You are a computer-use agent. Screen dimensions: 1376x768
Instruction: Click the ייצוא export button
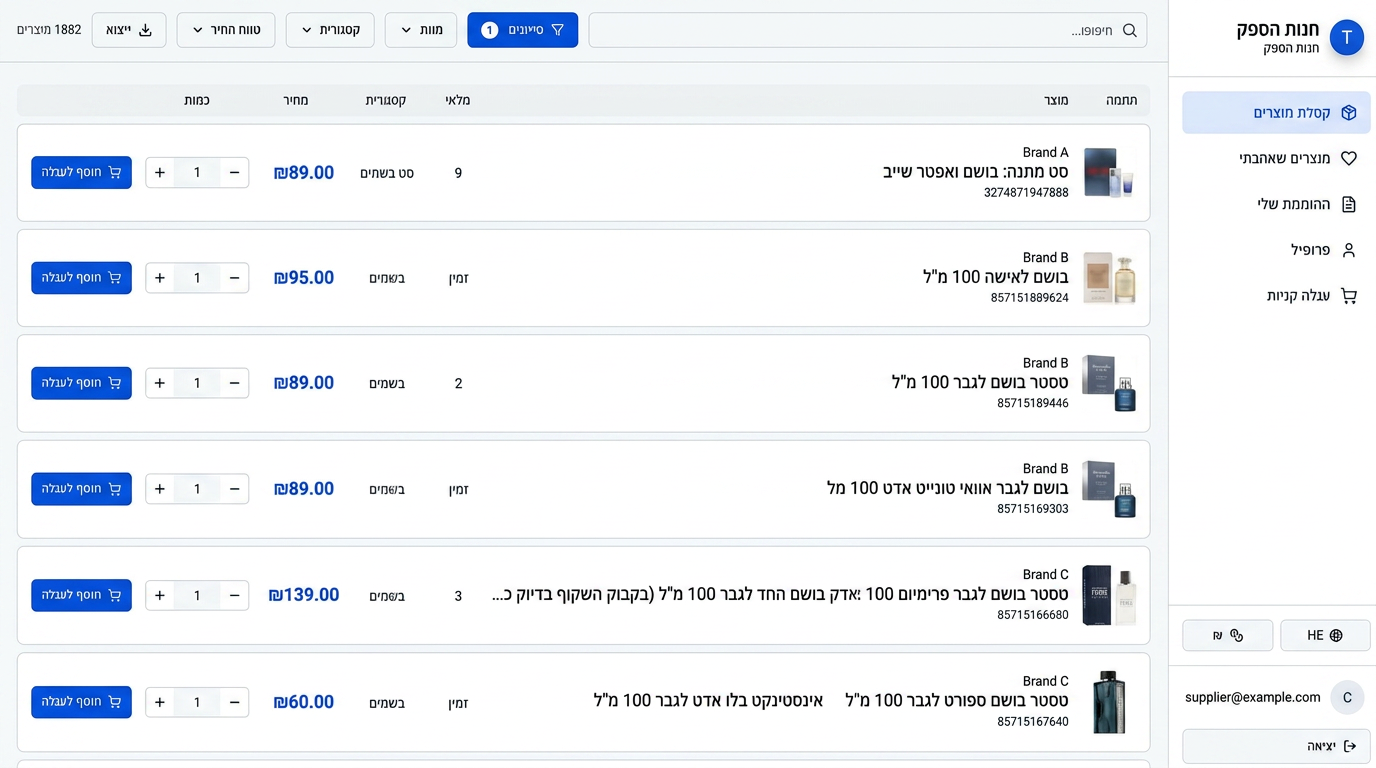129,30
